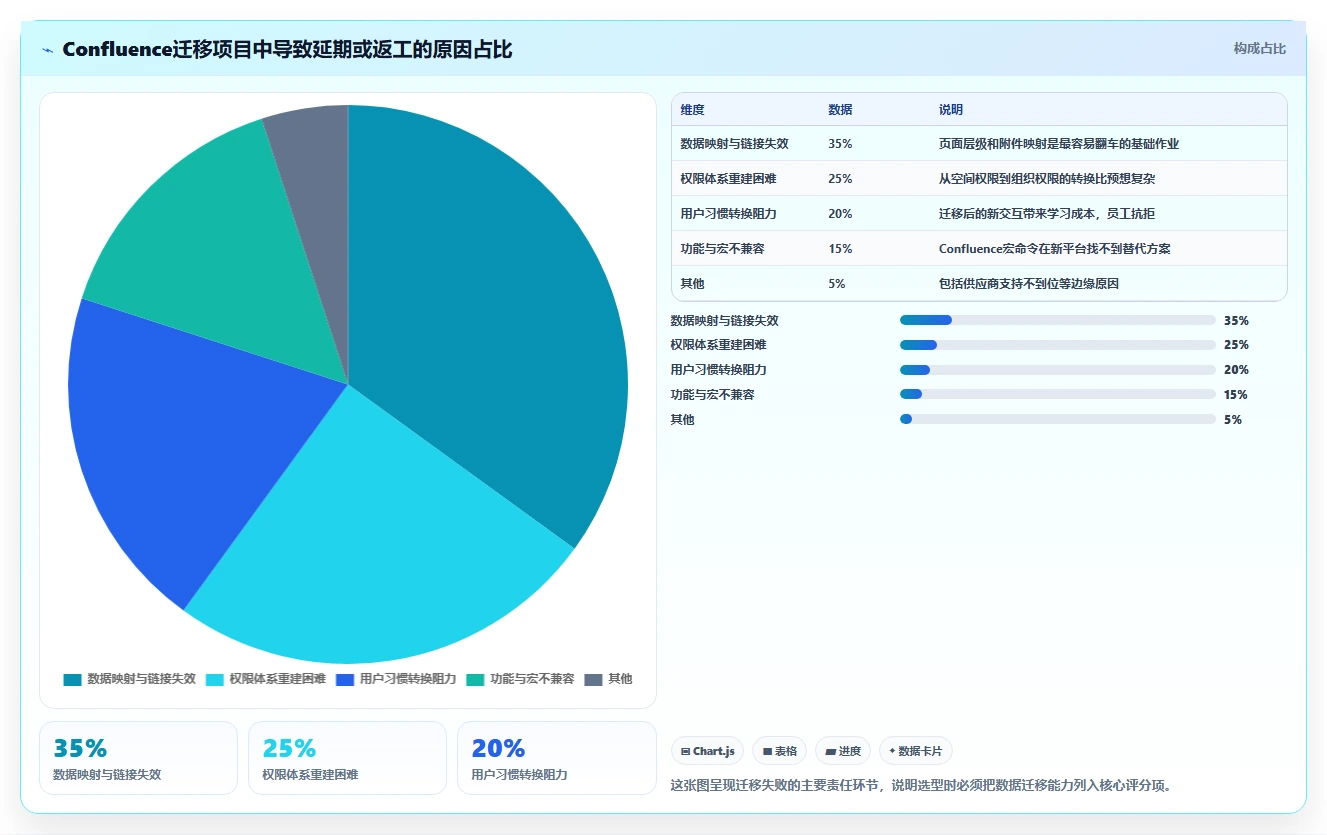The width and height of the screenshot is (1327, 835).
Task: Click legend label 用户习惯转换阻力 under the pie
Action: pos(408,679)
